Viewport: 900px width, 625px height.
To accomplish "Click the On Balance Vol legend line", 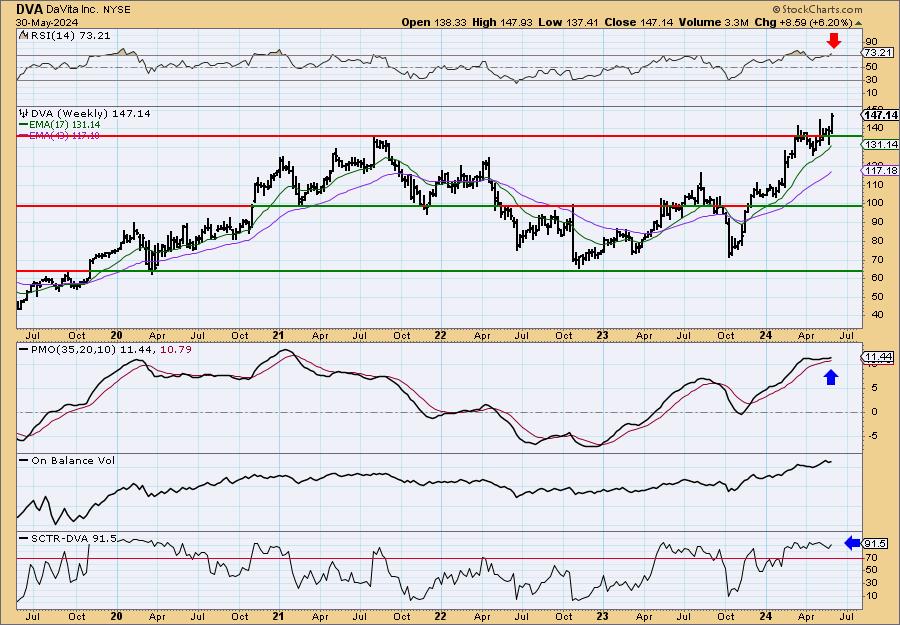I will pyautogui.click(x=24, y=461).
